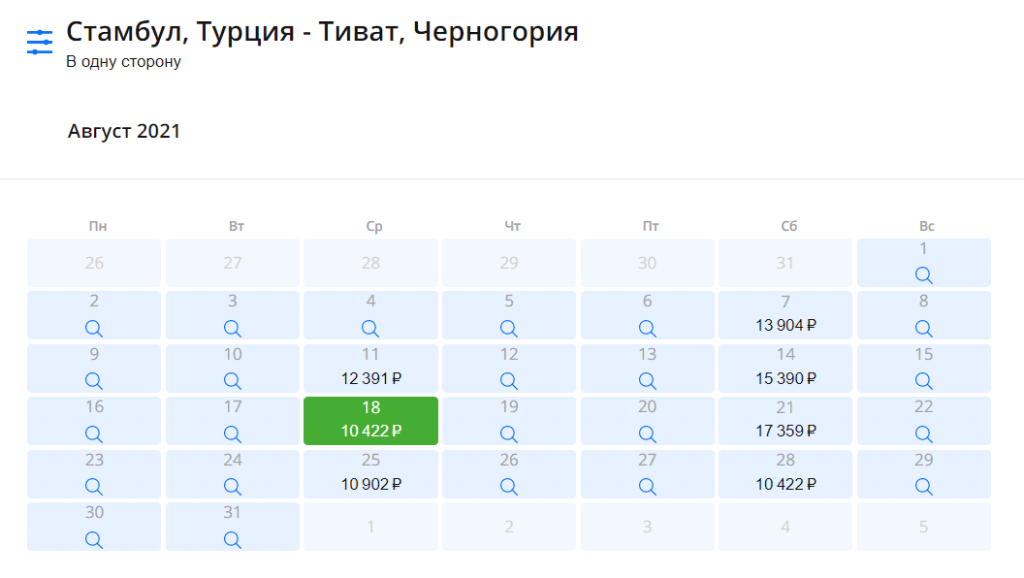Viewport: 1024px width, 578px height.
Task: Select August 14 priced 15 390 ₽
Action: tap(785, 367)
